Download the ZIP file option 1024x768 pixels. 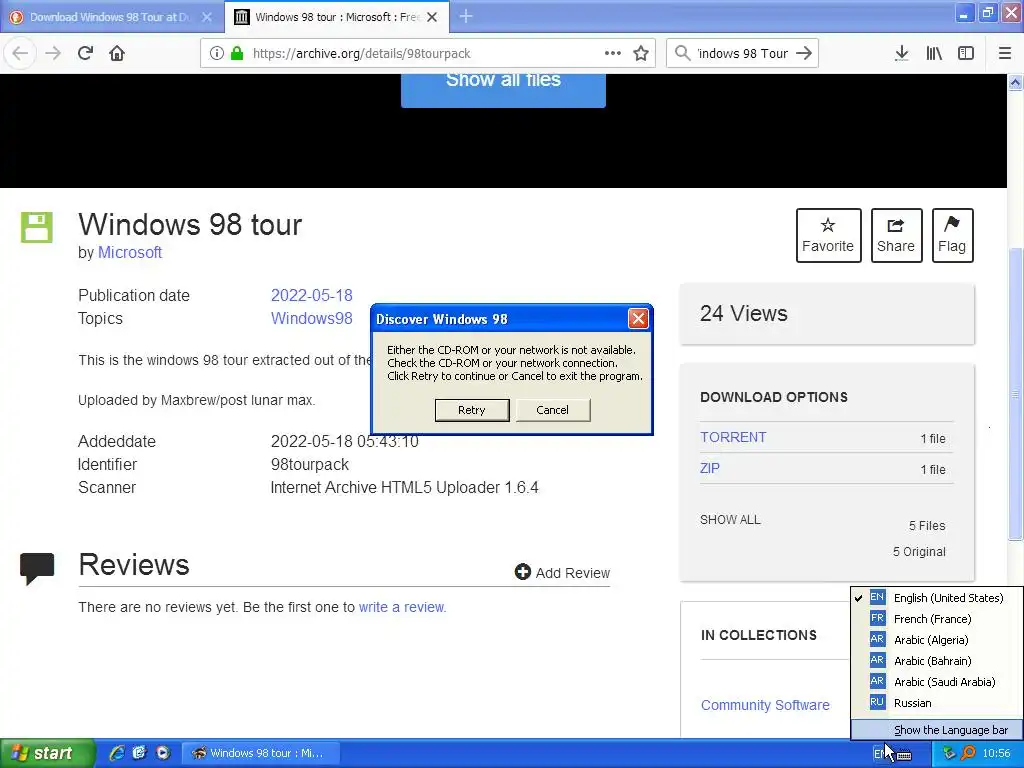[x=710, y=469]
